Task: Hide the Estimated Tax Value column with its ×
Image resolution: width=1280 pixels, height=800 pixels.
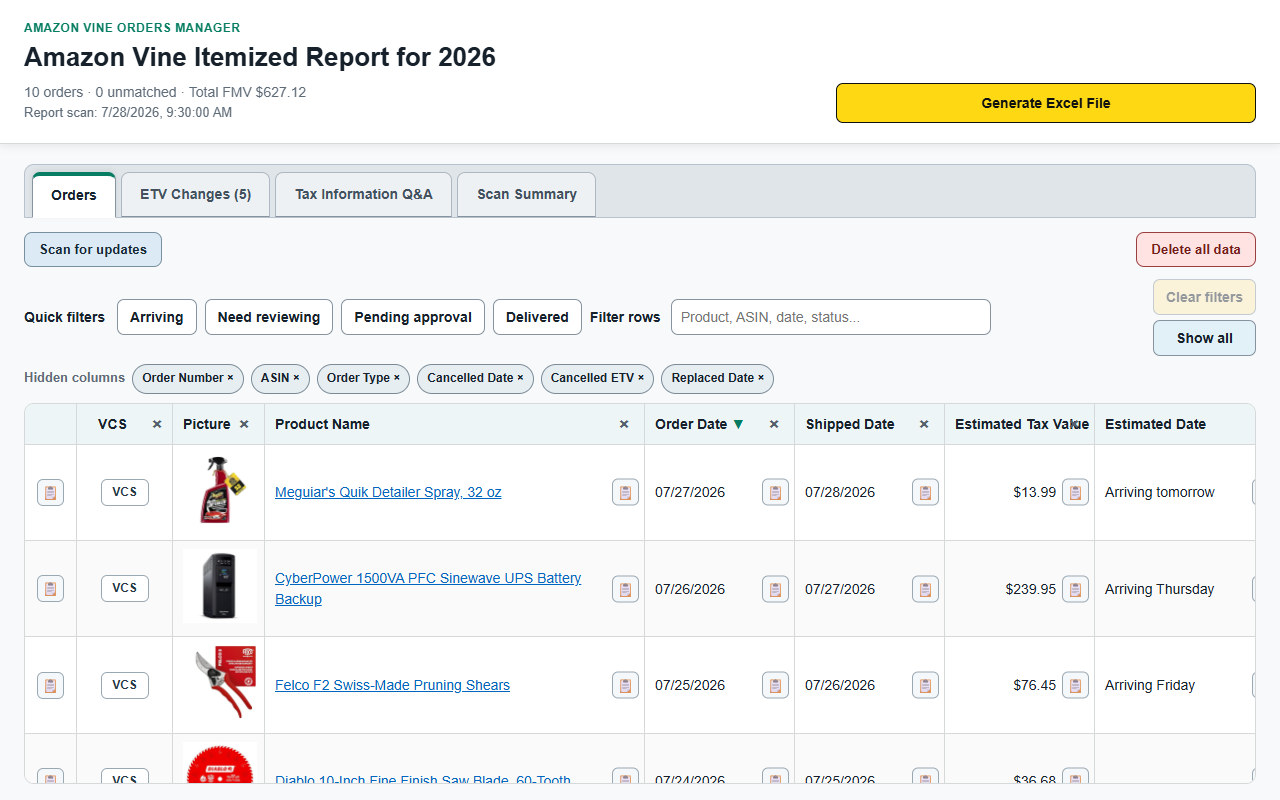Action: (1075, 424)
